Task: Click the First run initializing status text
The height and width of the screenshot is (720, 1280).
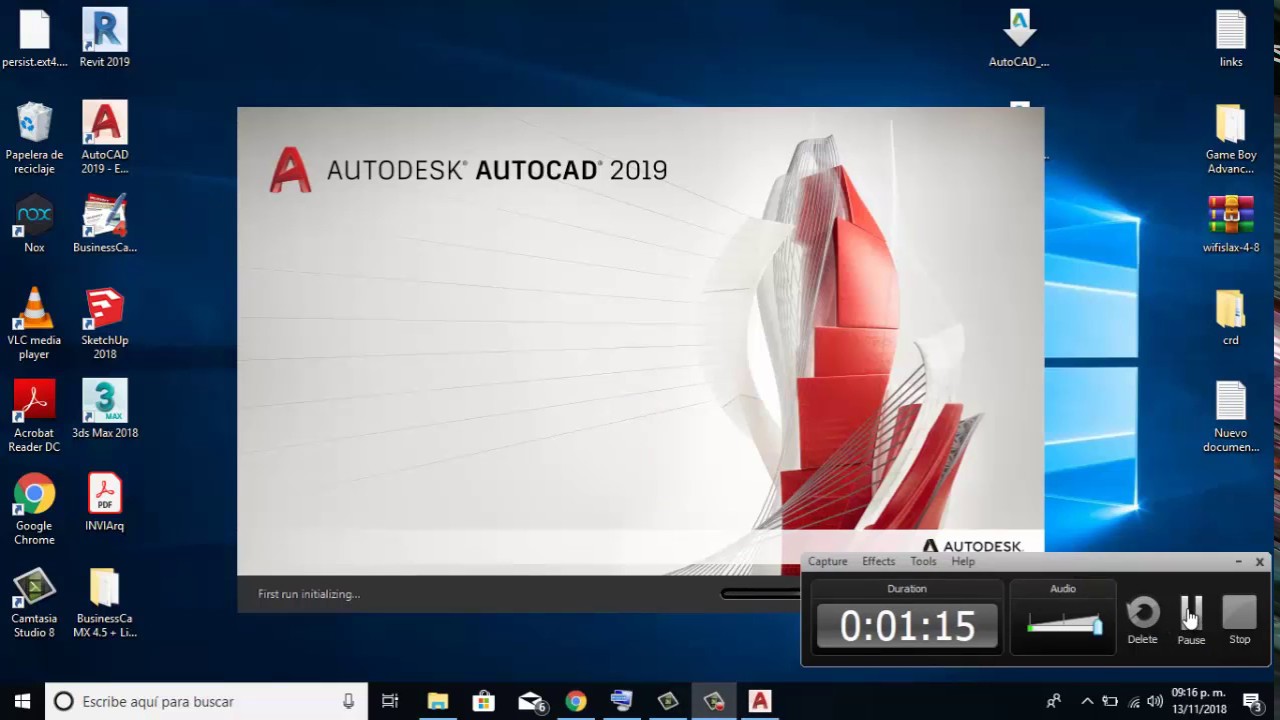Action: (309, 594)
